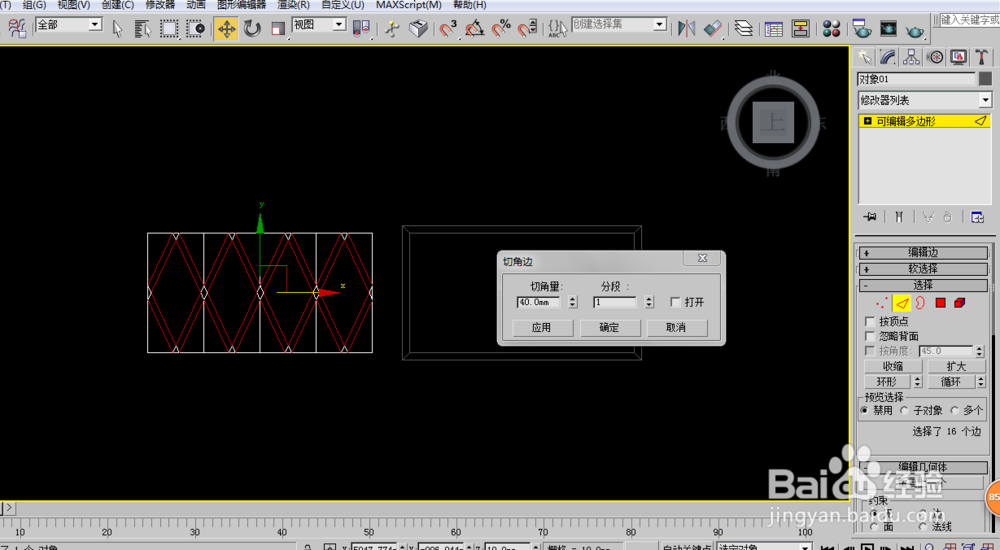Toggle the Spinner Snap tool
1000x550 pixels.
point(527,29)
